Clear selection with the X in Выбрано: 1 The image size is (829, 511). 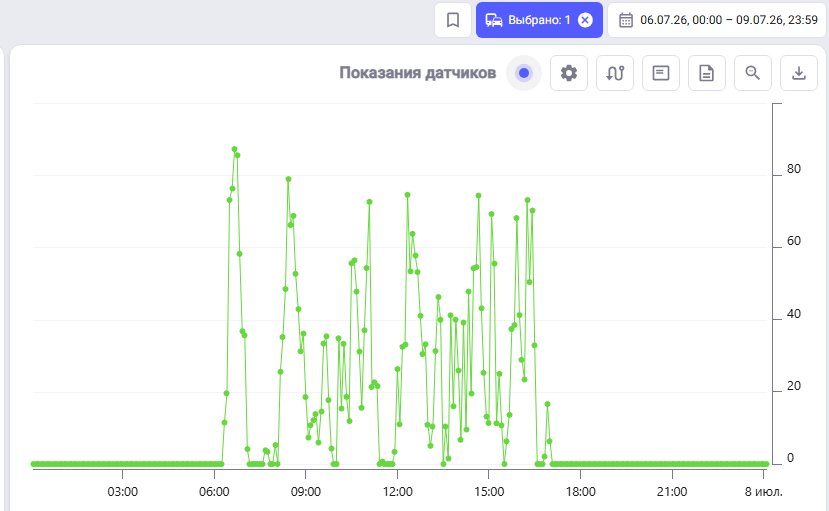coord(585,20)
